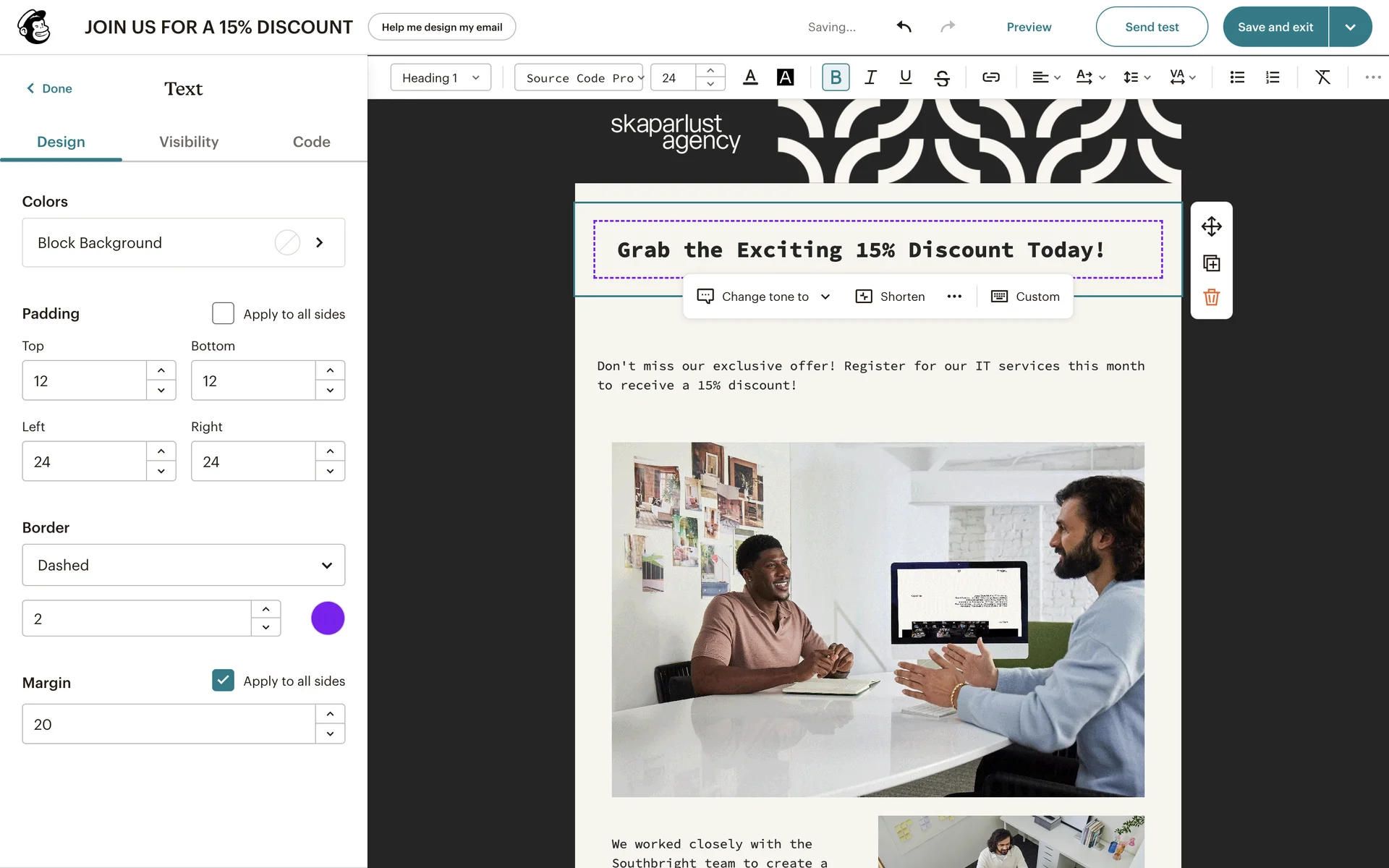The width and height of the screenshot is (1389, 868).
Task: Increase the Top padding value
Action: [x=161, y=370]
